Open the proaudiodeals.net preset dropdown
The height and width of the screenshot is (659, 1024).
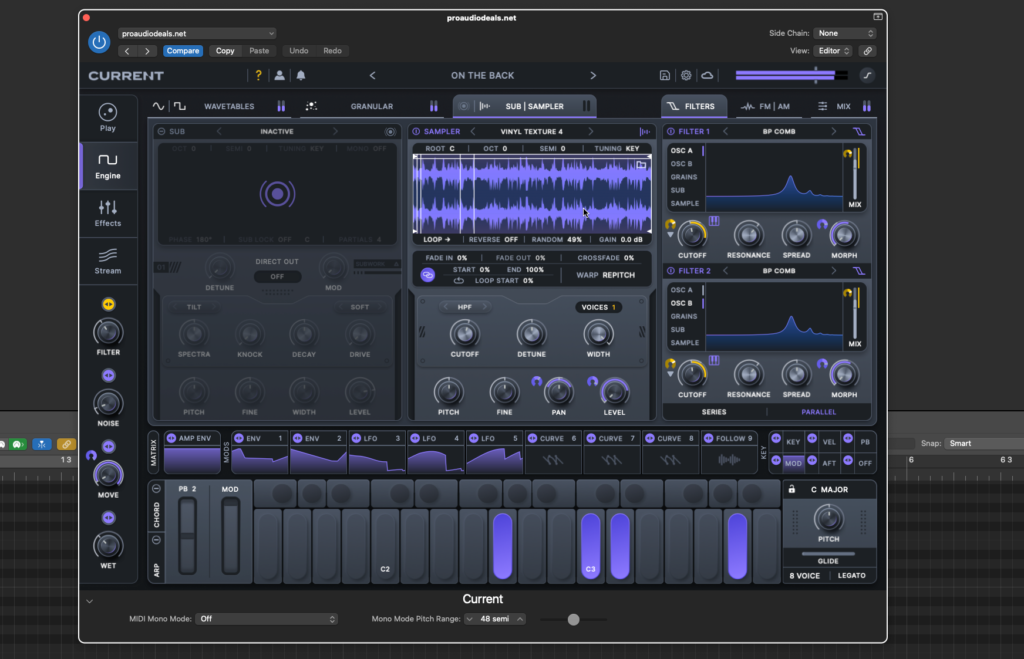(x=197, y=33)
